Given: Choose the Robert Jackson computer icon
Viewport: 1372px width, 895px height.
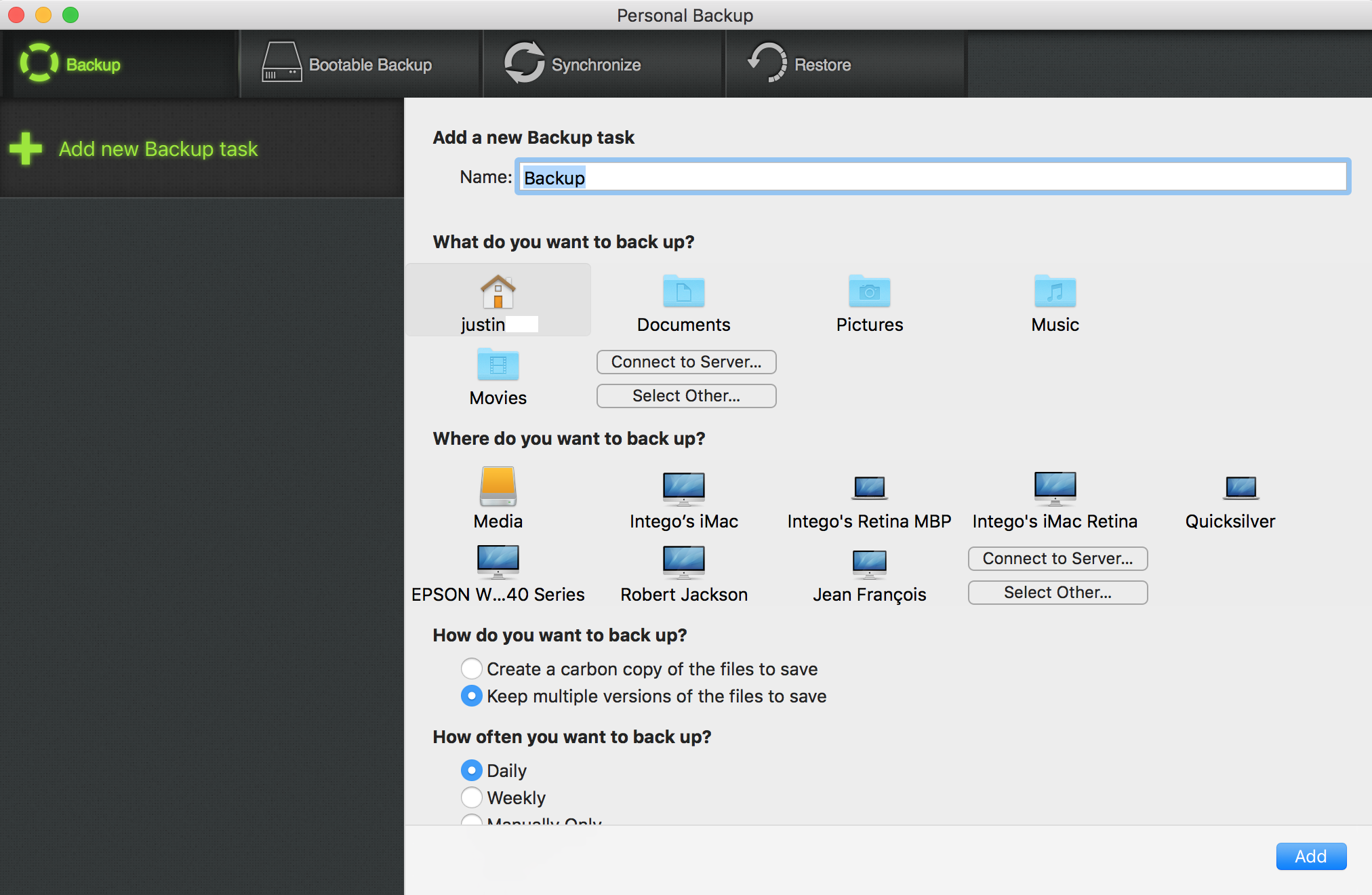Looking at the screenshot, I should point(684,561).
